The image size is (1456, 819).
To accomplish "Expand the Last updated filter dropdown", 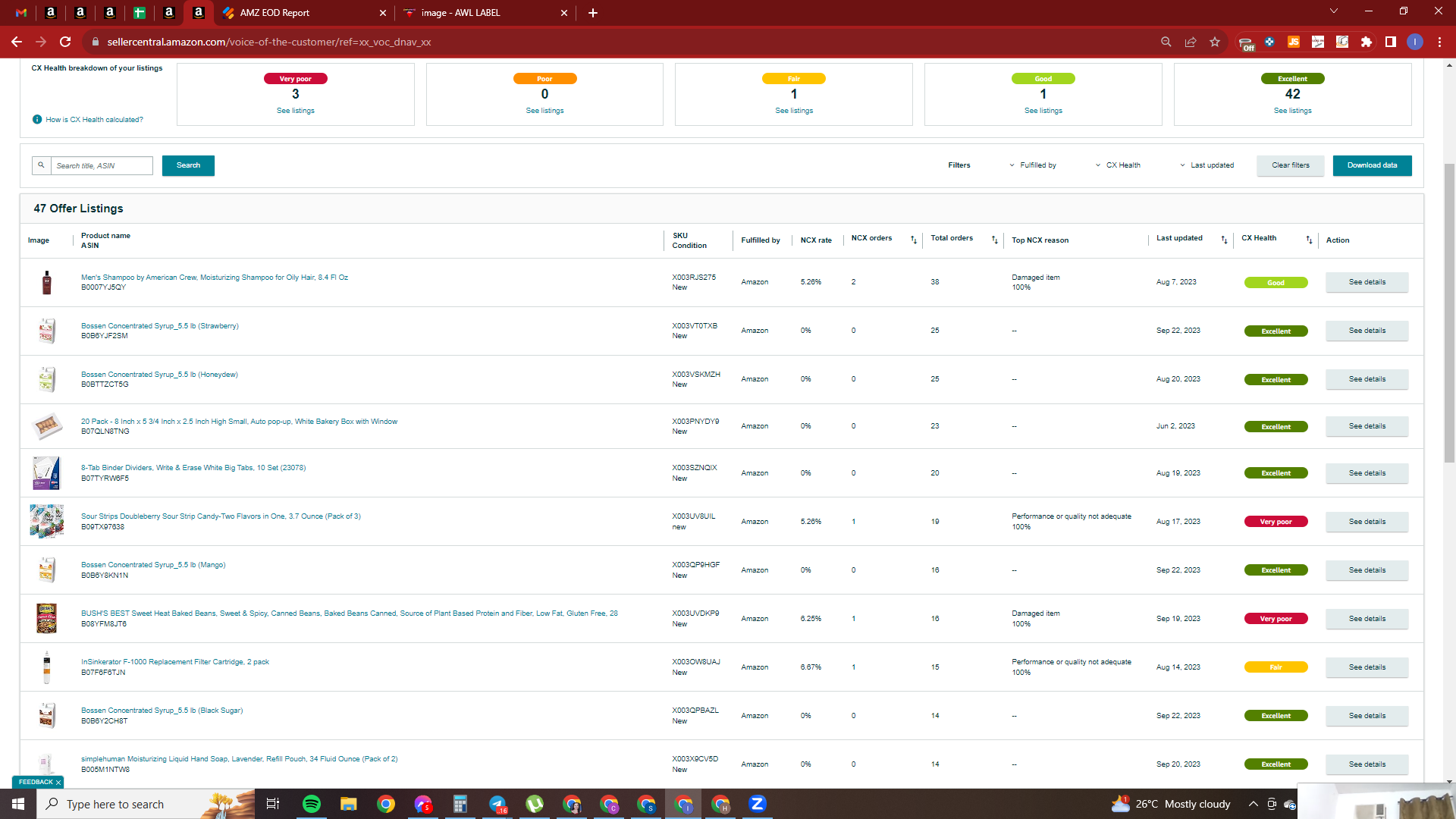I will click(1207, 165).
